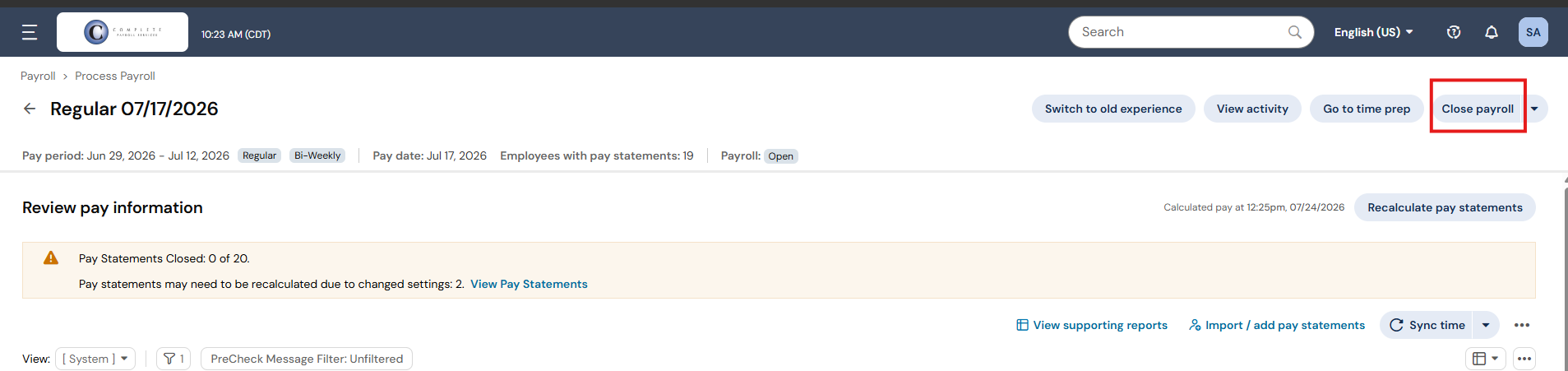The height and width of the screenshot is (371, 1568).
Task: Click the Complete Payroll Services logo
Action: pyautogui.click(x=123, y=32)
